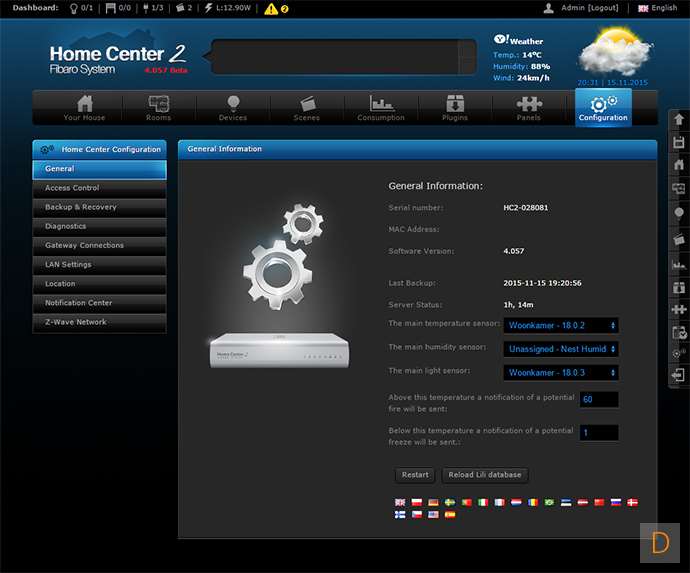Click the fire temperature threshold field
Viewport: 690px width, 573px height.
point(598,399)
